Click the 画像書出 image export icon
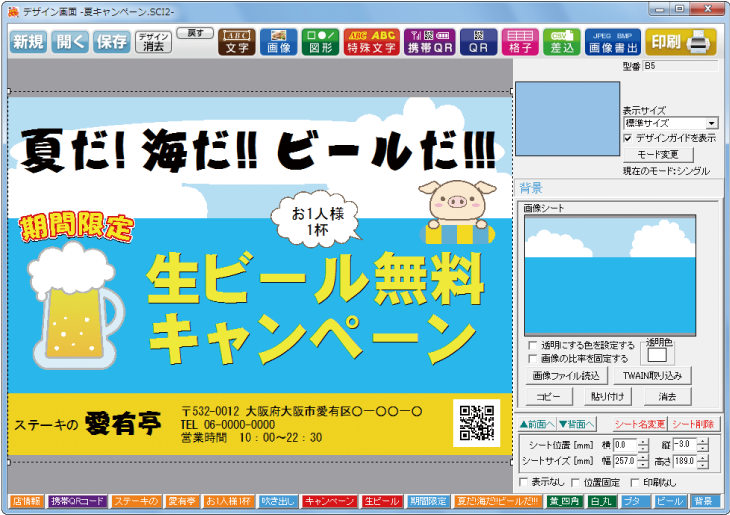This screenshot has height=515, width=730. coord(610,41)
